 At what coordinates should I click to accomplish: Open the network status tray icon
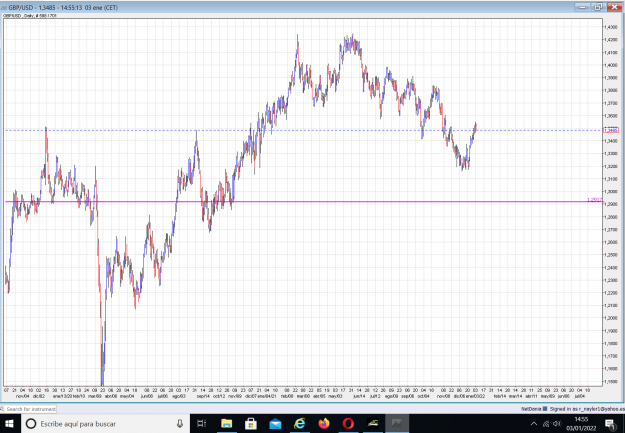[x=546, y=424]
